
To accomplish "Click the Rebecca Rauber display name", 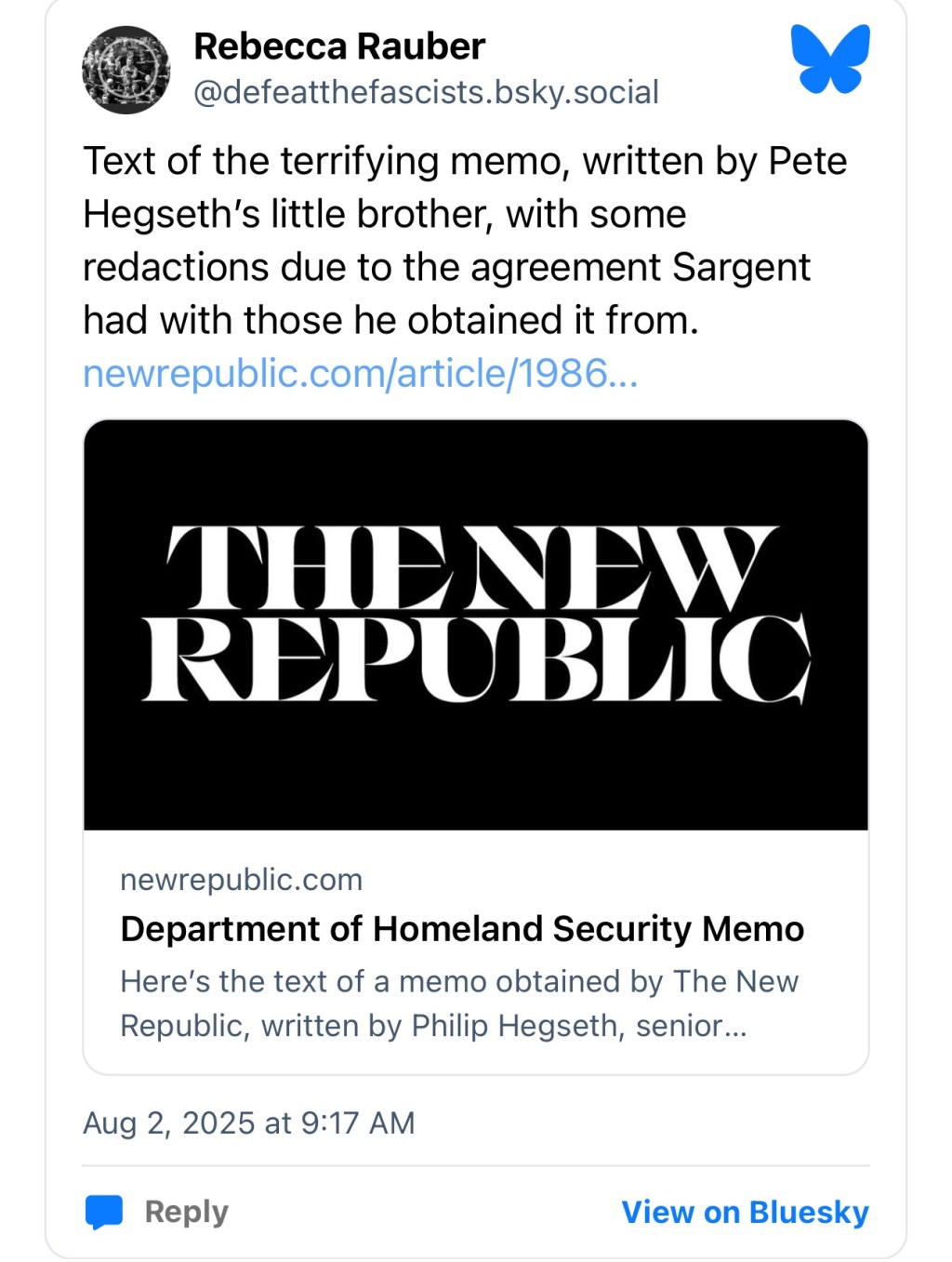I will (x=339, y=46).
